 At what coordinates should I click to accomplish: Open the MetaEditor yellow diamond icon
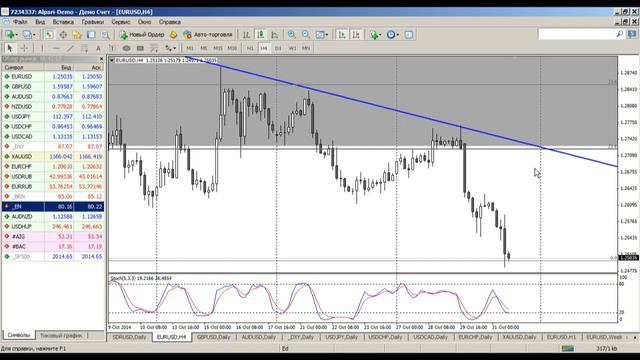173,35
